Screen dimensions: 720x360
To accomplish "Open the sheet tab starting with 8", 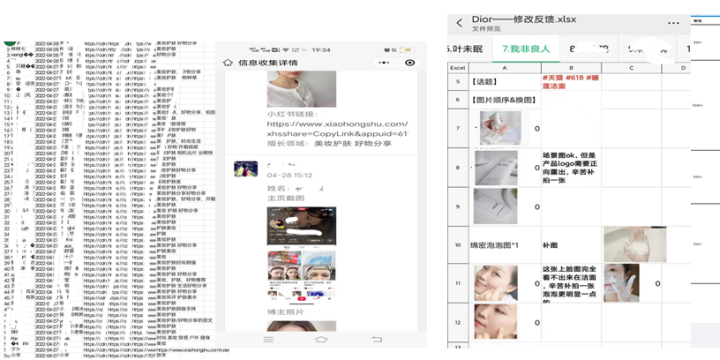I will click(589, 49).
